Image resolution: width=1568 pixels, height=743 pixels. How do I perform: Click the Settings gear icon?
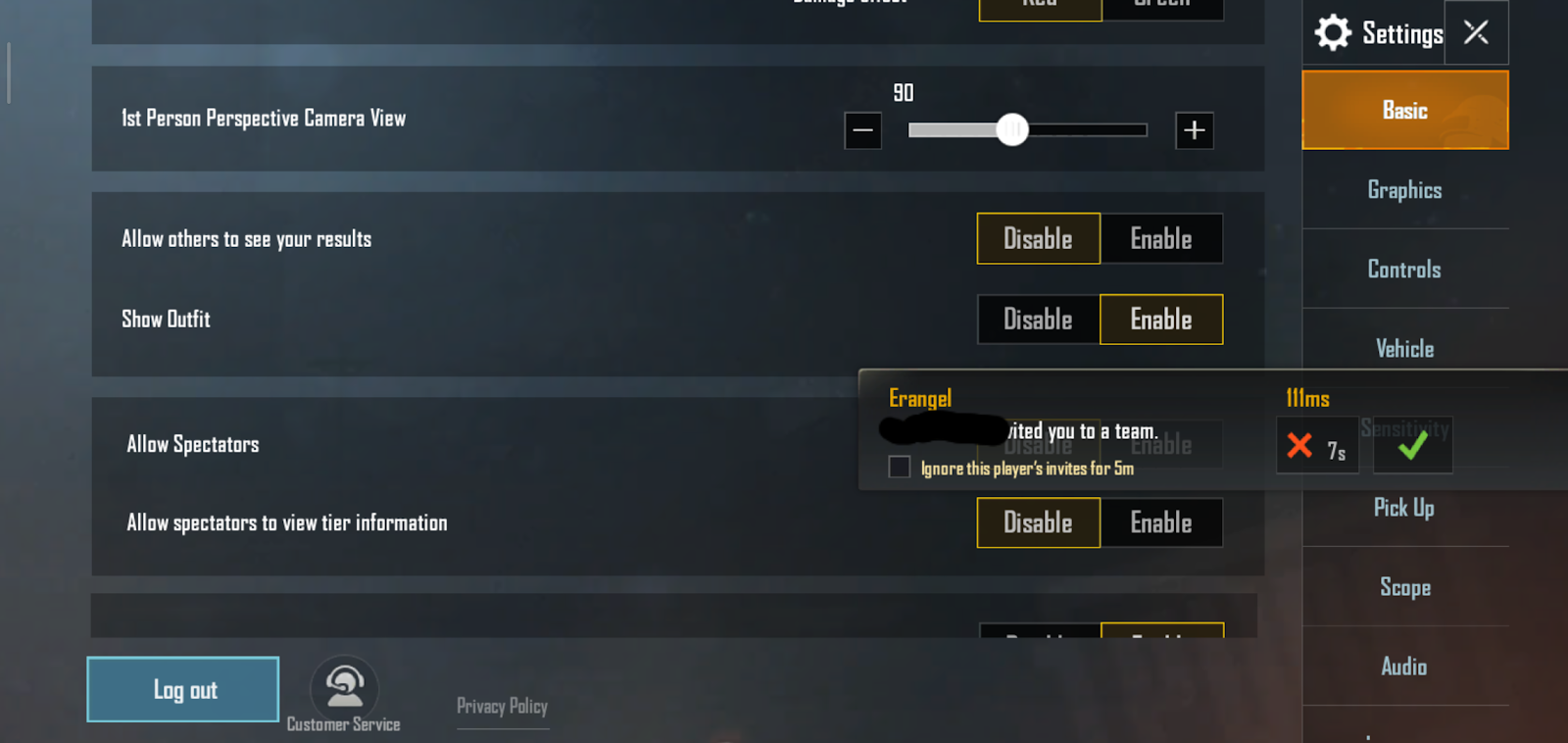click(x=1333, y=33)
